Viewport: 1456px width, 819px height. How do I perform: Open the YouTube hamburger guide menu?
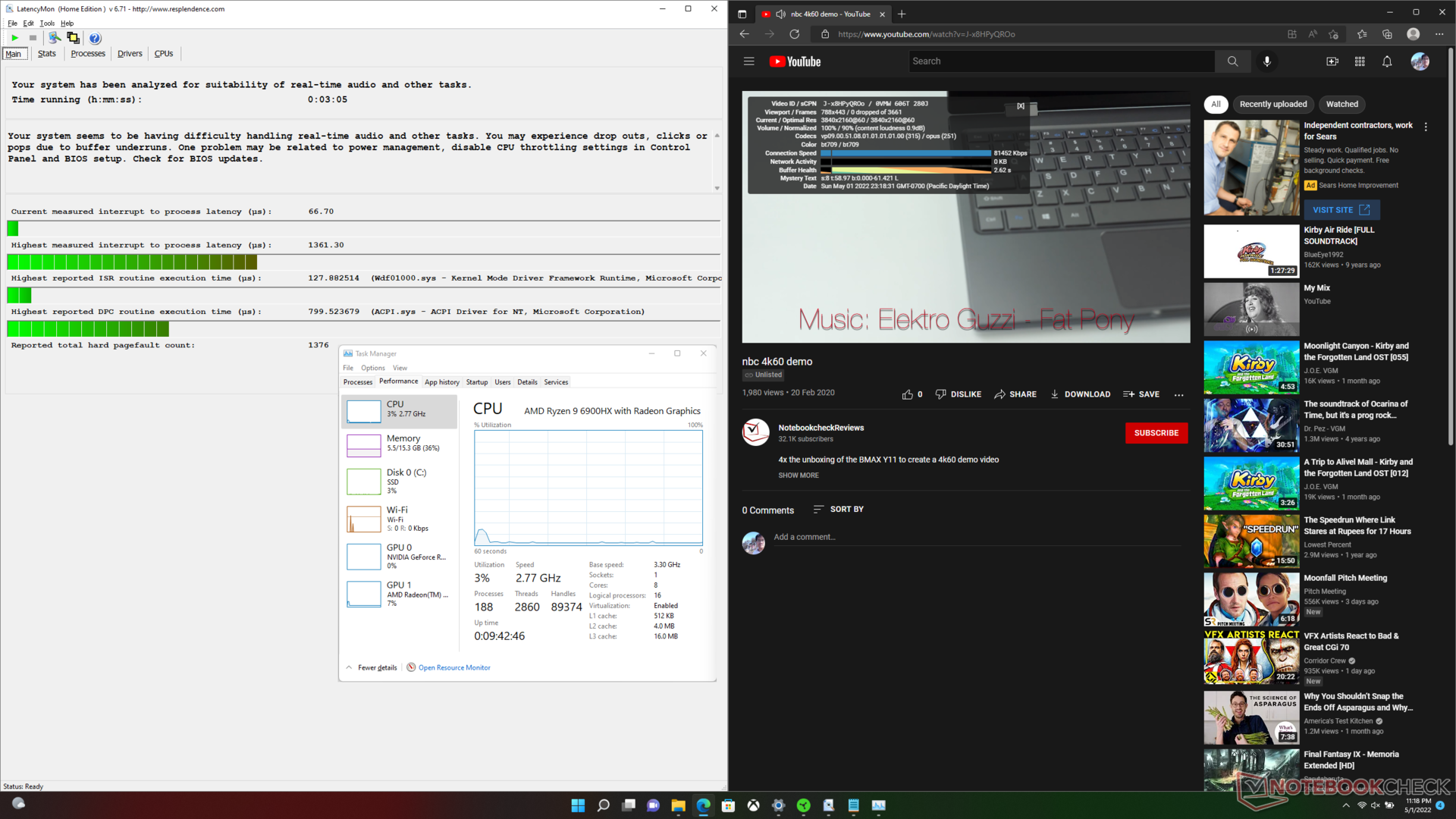[749, 61]
